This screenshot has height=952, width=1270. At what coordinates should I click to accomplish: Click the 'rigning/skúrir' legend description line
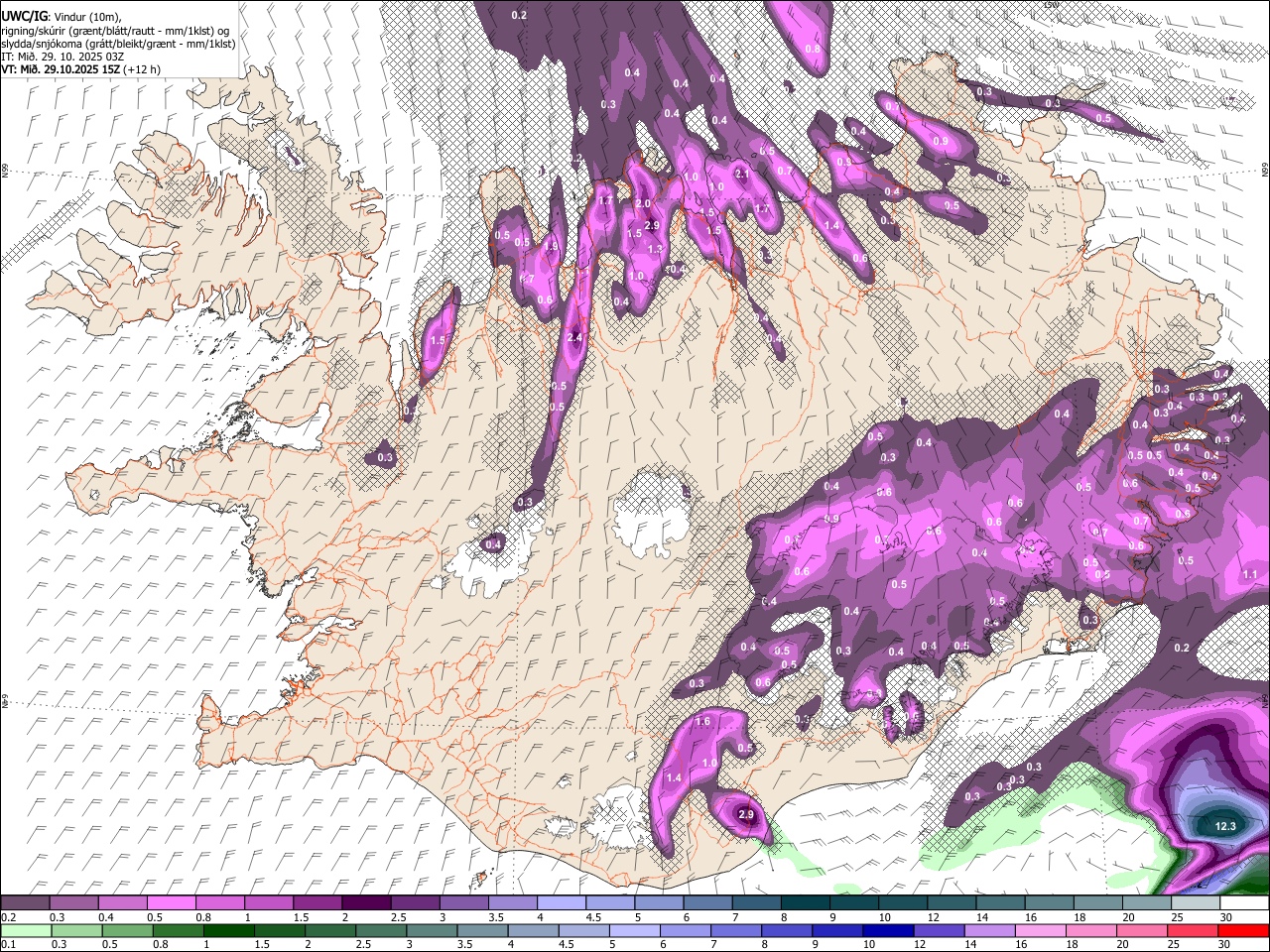[x=115, y=30]
